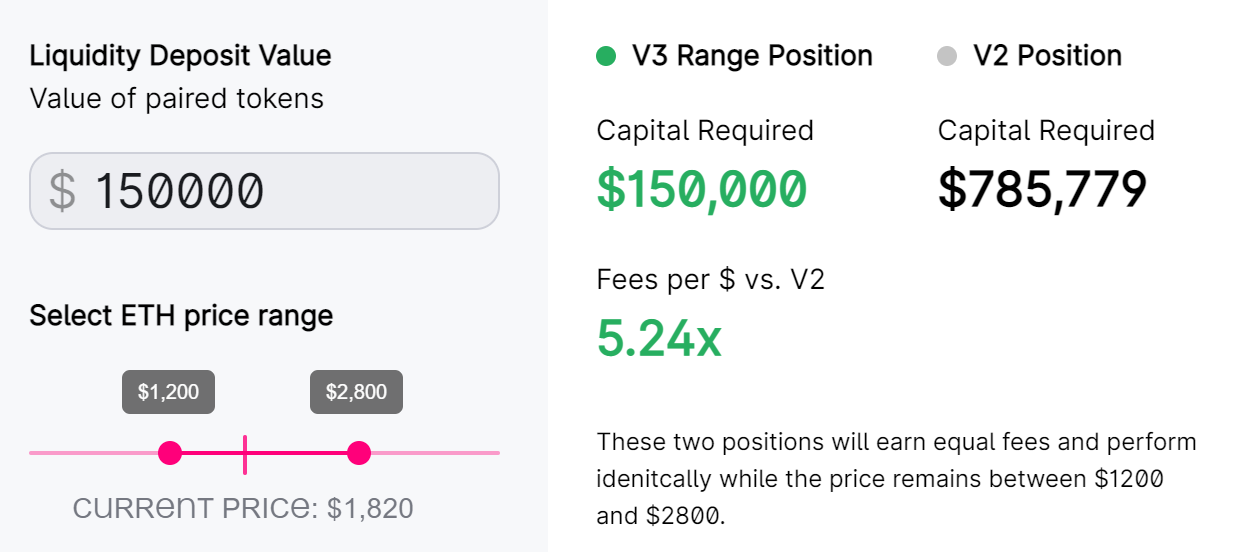The image size is (1242, 552).
Task: Click the 5.24x fees multiplier value
Action: pyautogui.click(x=659, y=338)
